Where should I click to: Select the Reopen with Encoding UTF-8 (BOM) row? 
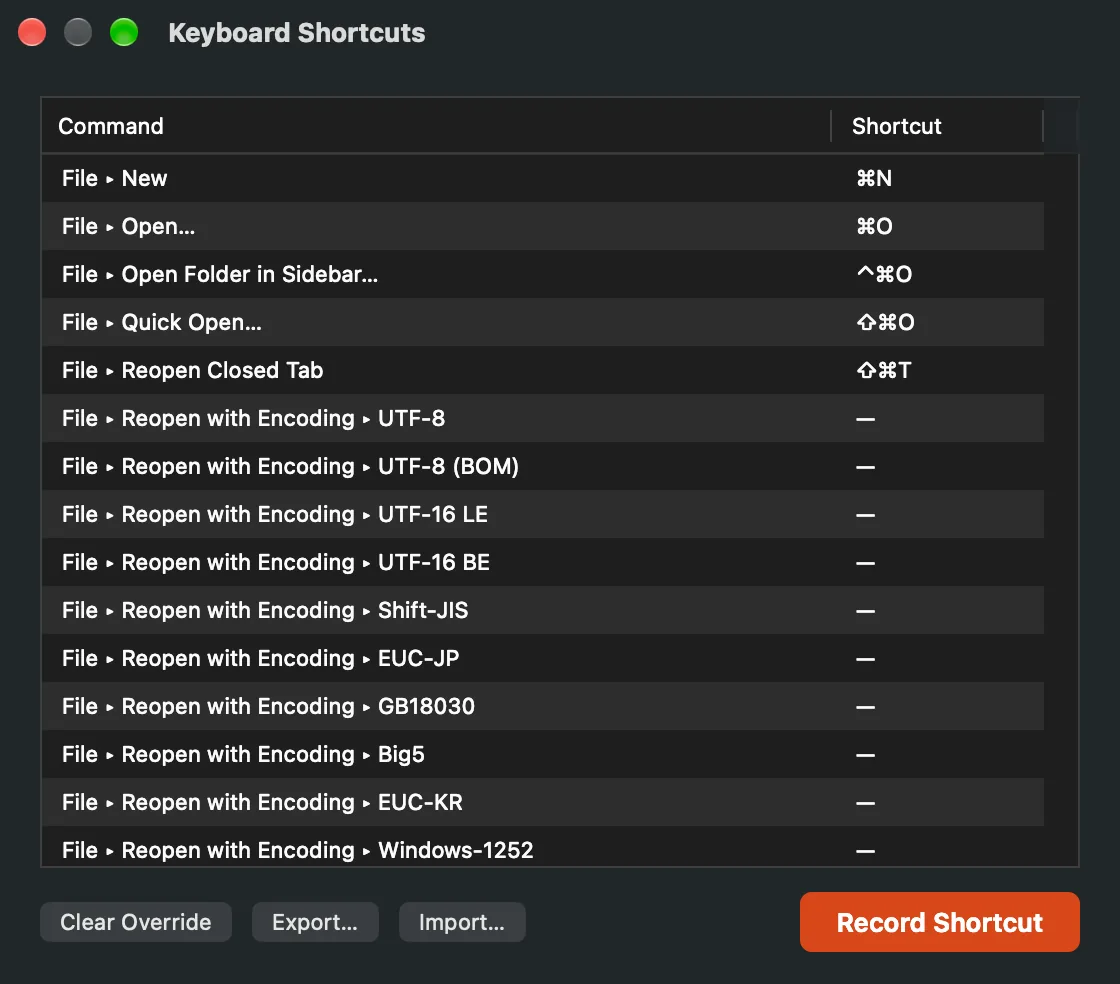click(x=543, y=466)
